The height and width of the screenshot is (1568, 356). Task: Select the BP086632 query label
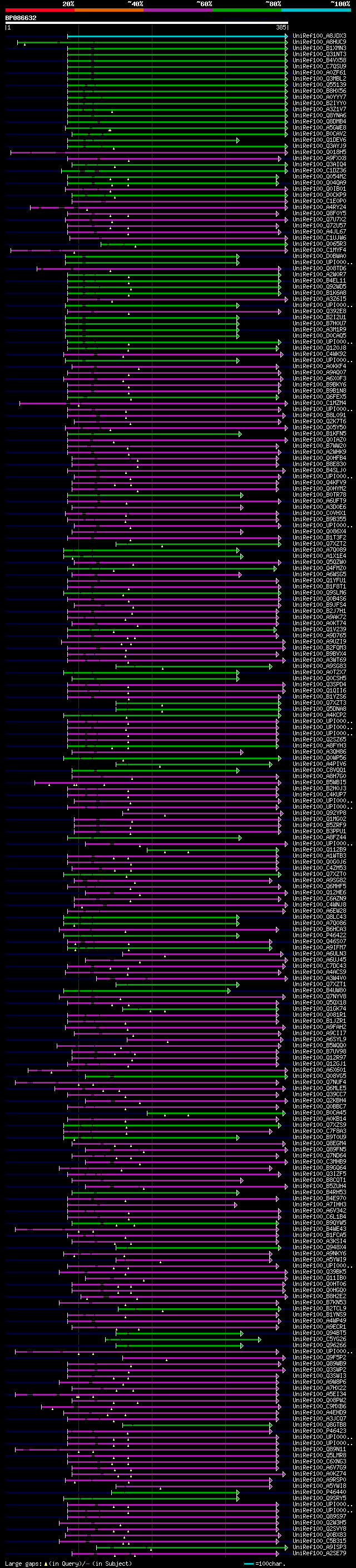(21, 18)
